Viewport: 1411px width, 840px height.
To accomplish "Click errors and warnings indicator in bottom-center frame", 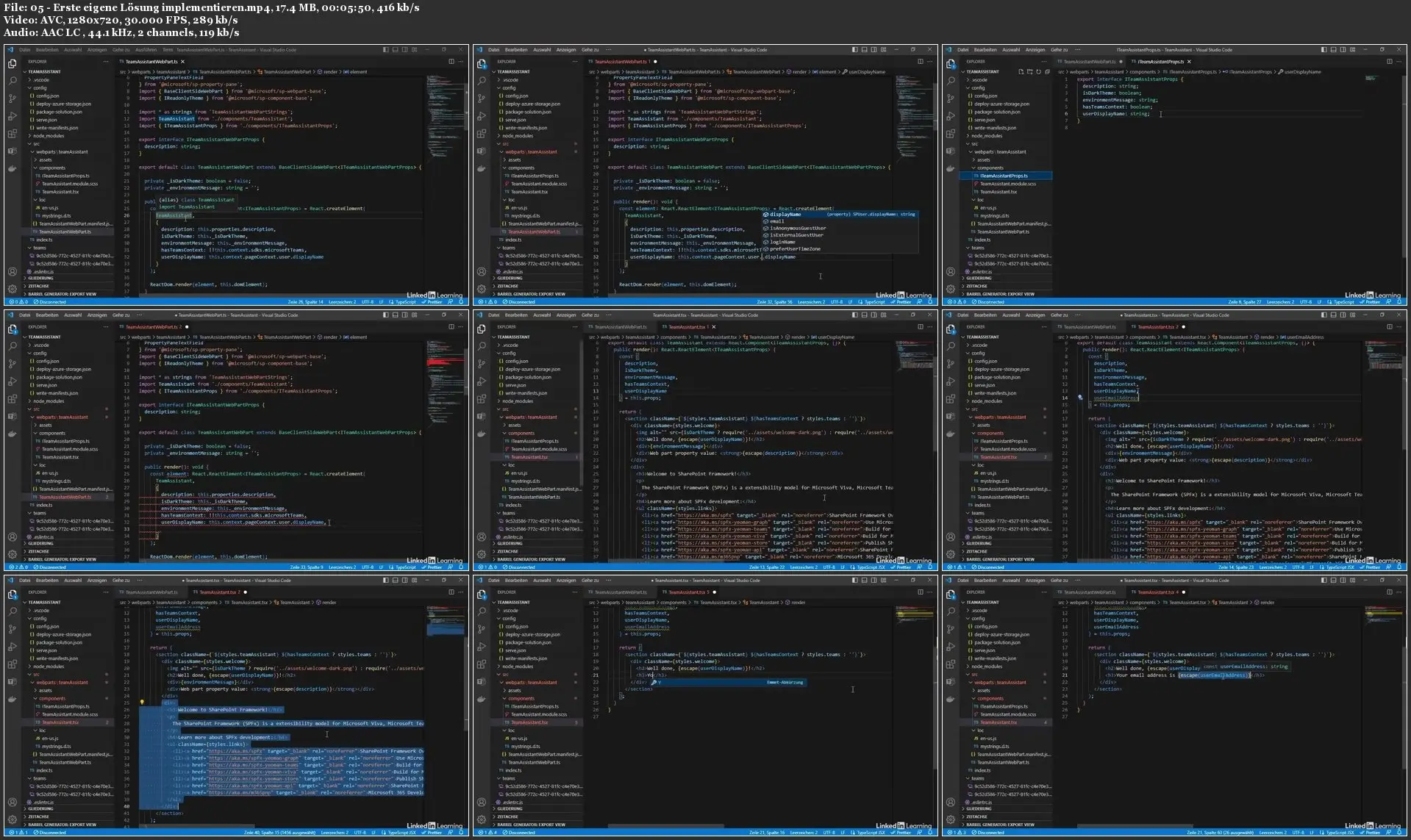I will click(x=486, y=833).
